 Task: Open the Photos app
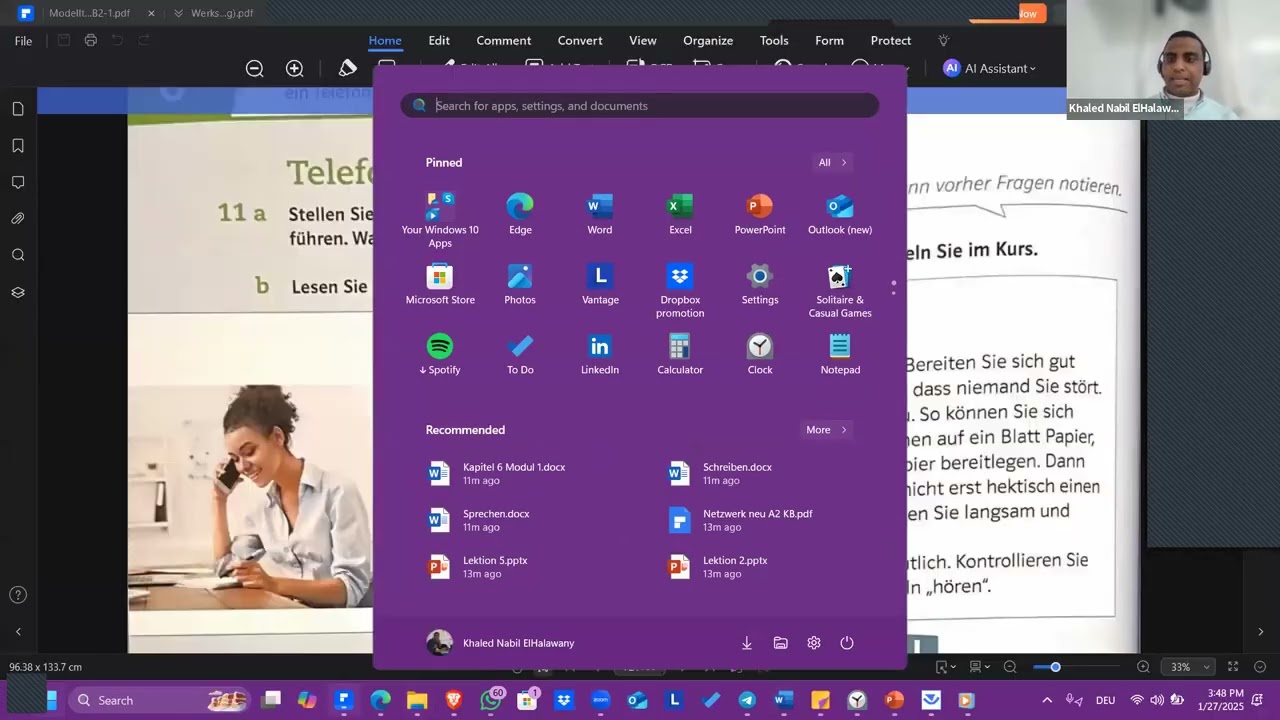520,284
